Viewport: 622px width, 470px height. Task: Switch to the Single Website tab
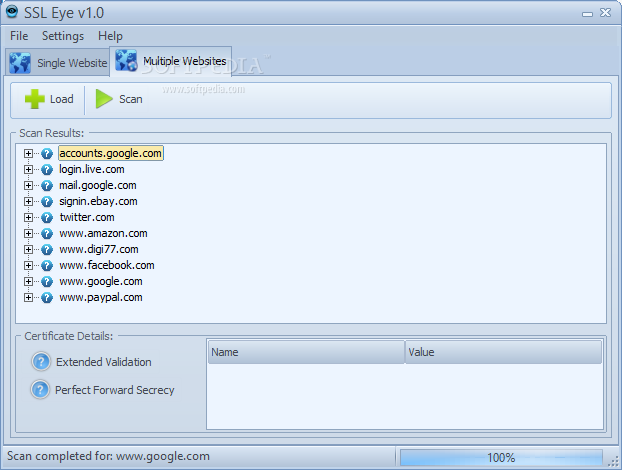click(58, 63)
